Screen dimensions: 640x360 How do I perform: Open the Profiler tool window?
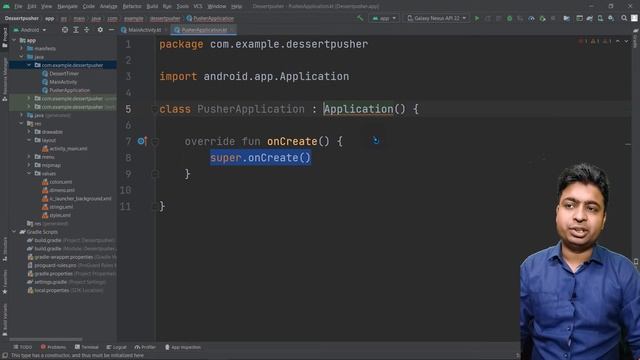145,347
